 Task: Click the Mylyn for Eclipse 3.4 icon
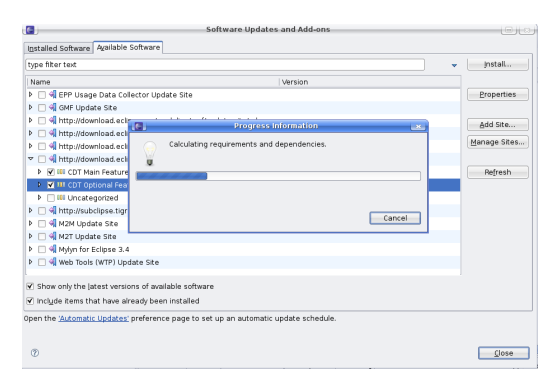[53, 249]
